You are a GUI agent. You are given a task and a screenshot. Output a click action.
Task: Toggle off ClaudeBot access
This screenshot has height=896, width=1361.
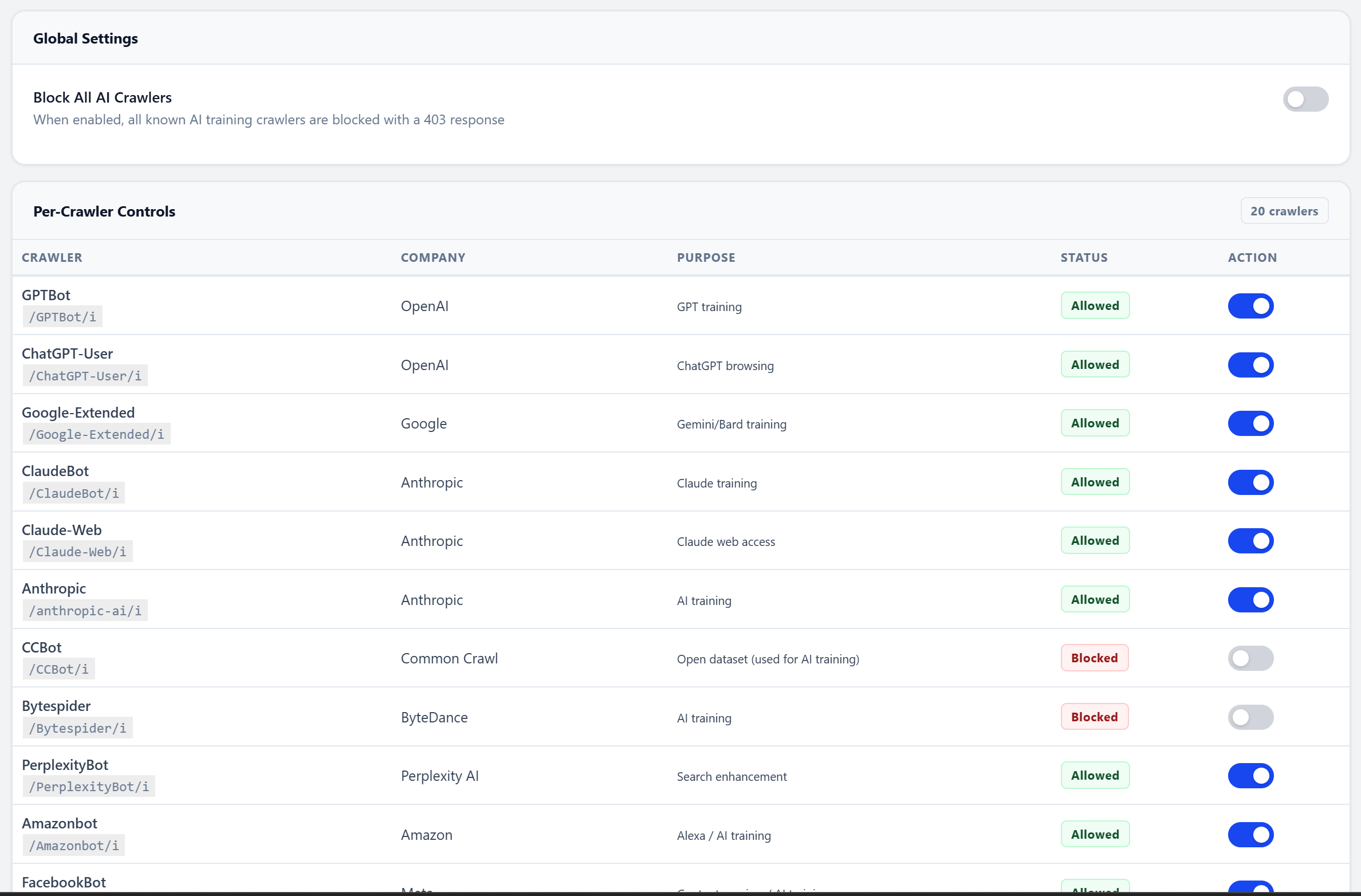1250,482
